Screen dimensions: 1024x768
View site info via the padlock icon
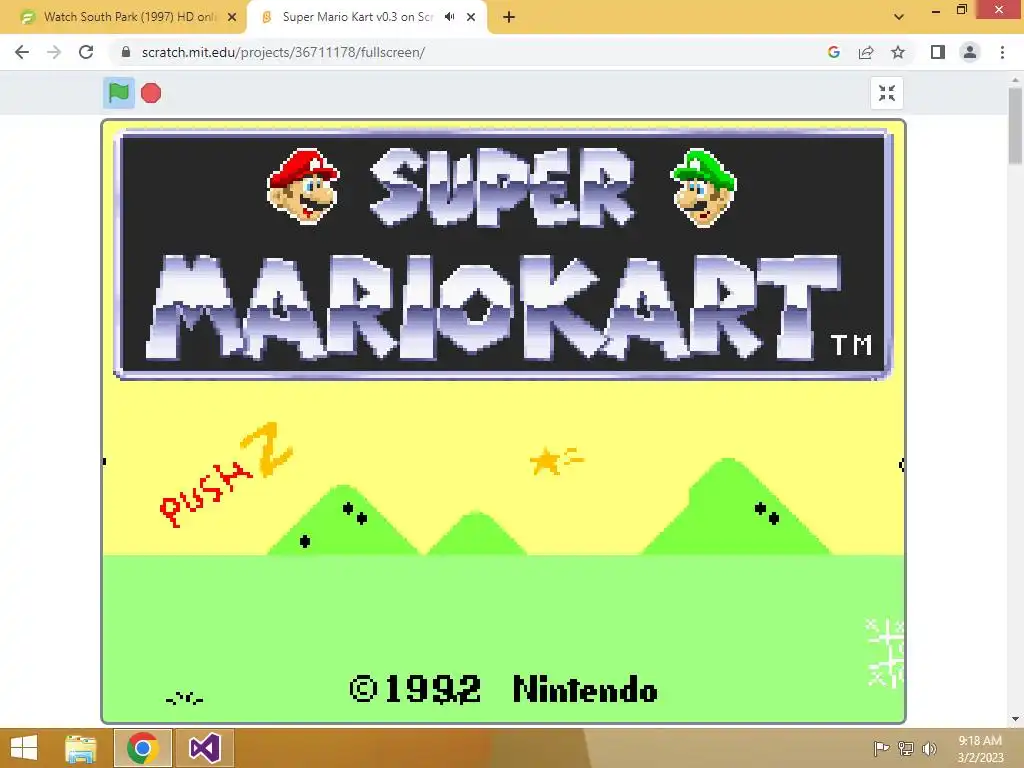126,52
